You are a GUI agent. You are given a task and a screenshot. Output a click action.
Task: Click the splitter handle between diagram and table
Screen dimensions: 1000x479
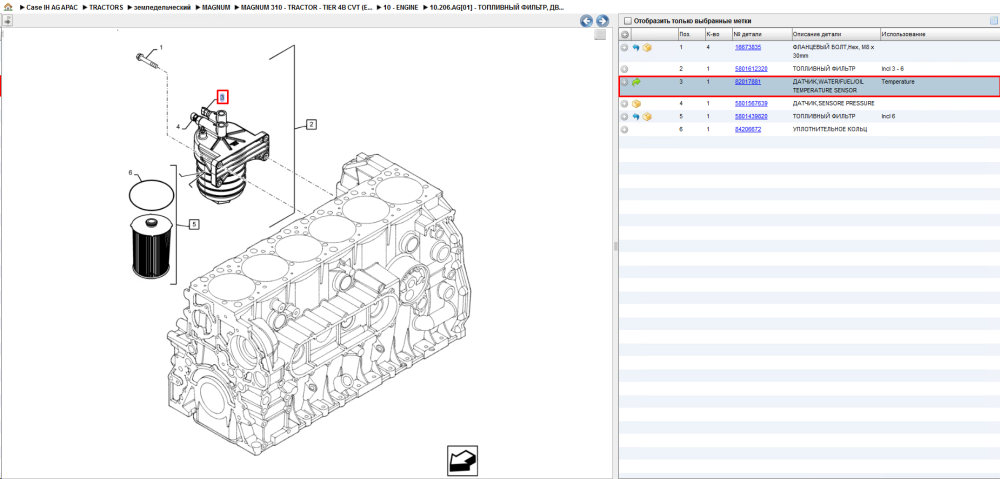pos(615,246)
